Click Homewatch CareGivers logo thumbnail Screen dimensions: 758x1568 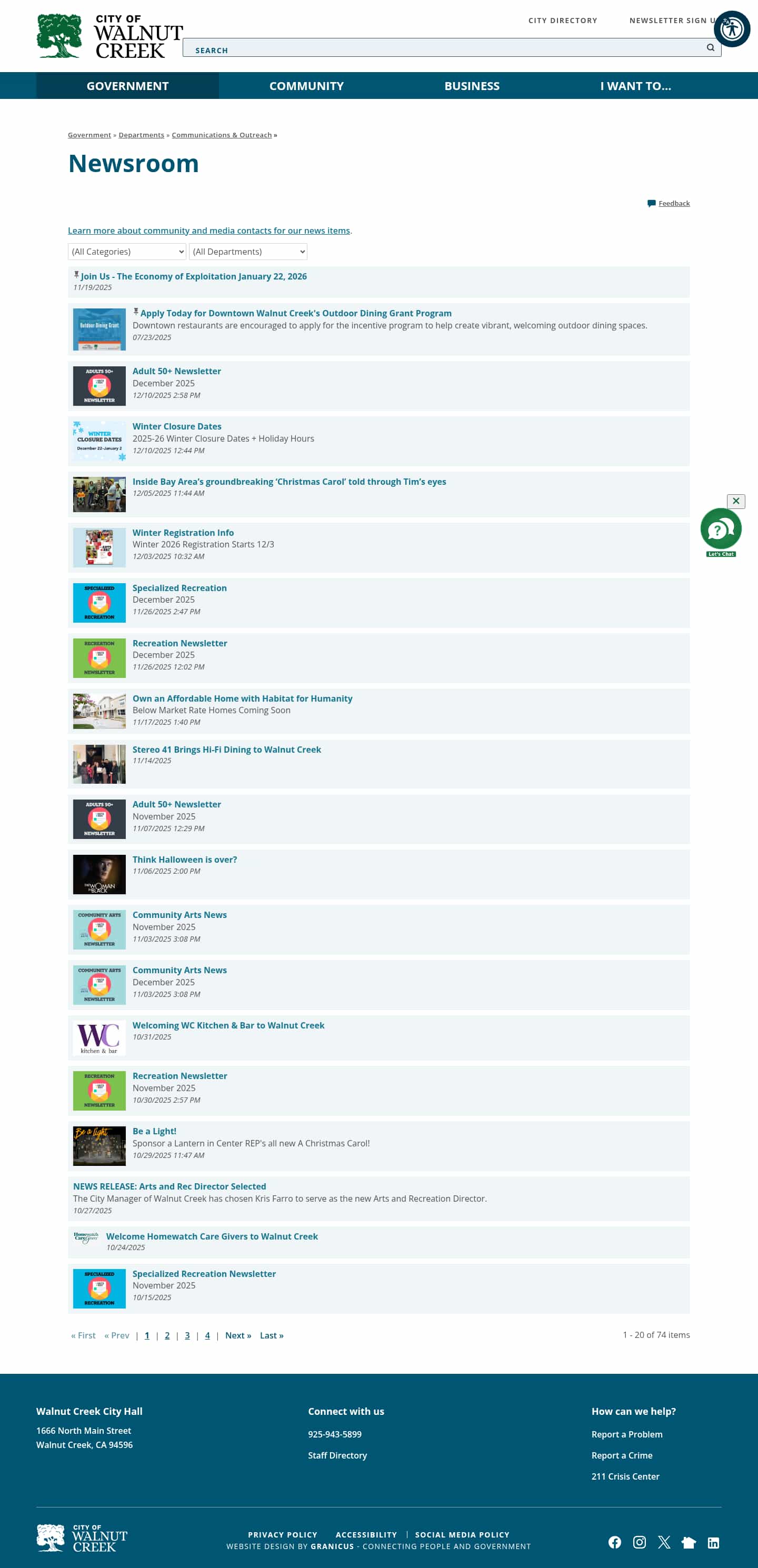[x=86, y=1237]
